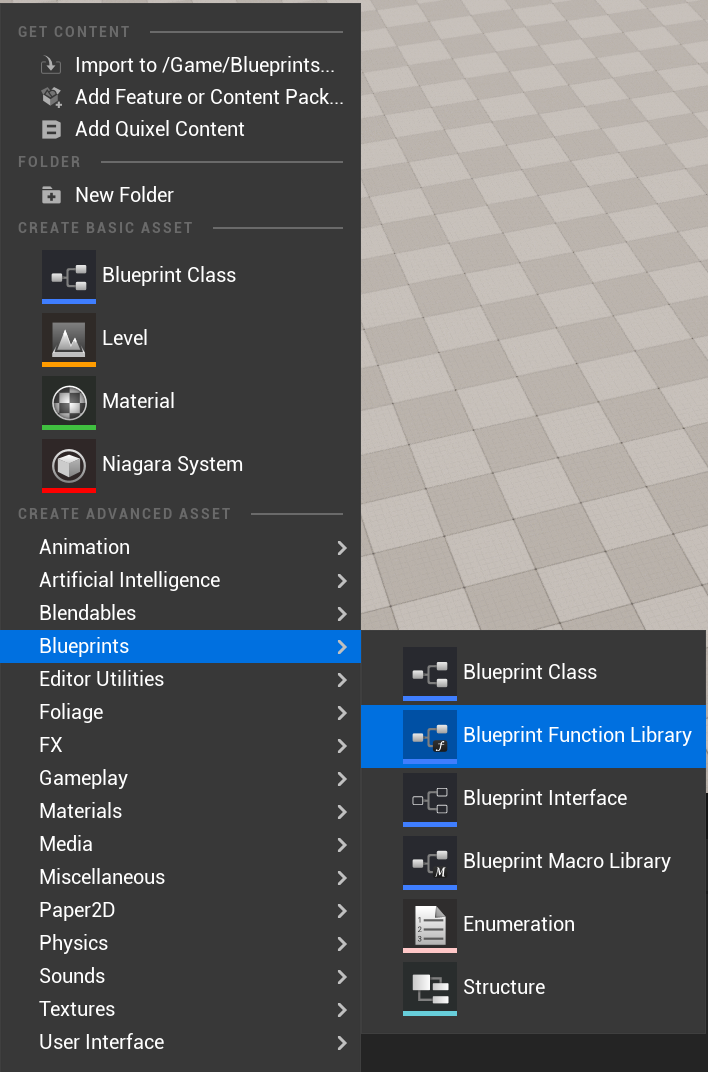Click the Blueprint Interface icon
Viewport: 708px width, 1072px height.
tap(430, 799)
